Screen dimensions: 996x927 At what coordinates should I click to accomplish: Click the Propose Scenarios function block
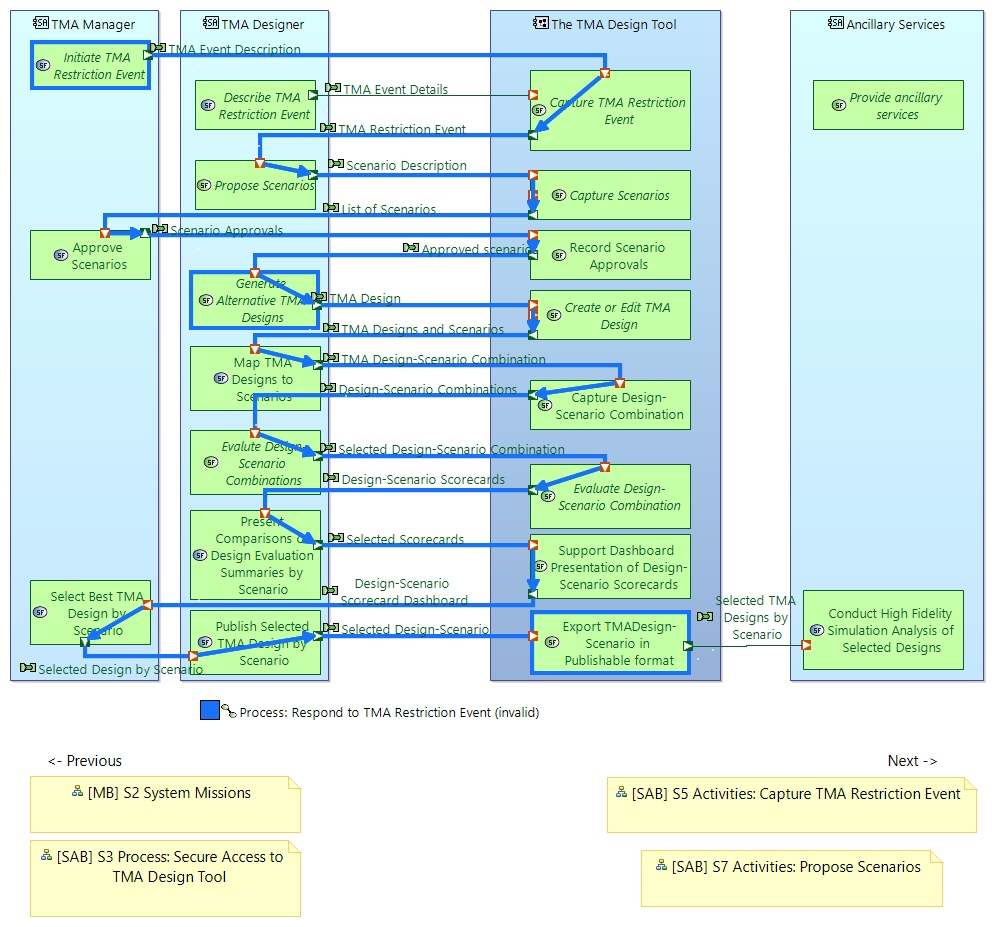tap(255, 186)
